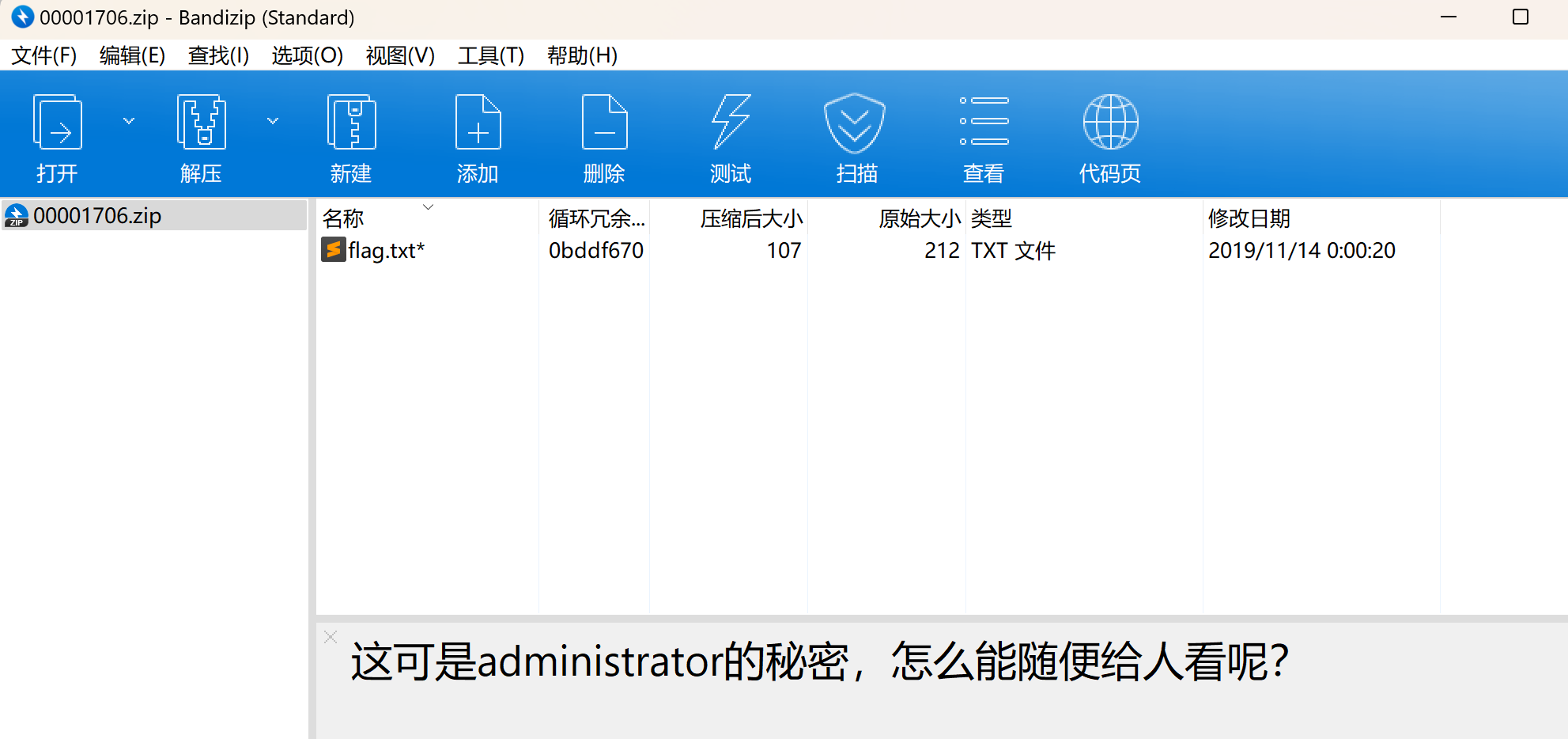
Task: Click the date 2019/11/14 0:00:20
Action: (1302, 250)
